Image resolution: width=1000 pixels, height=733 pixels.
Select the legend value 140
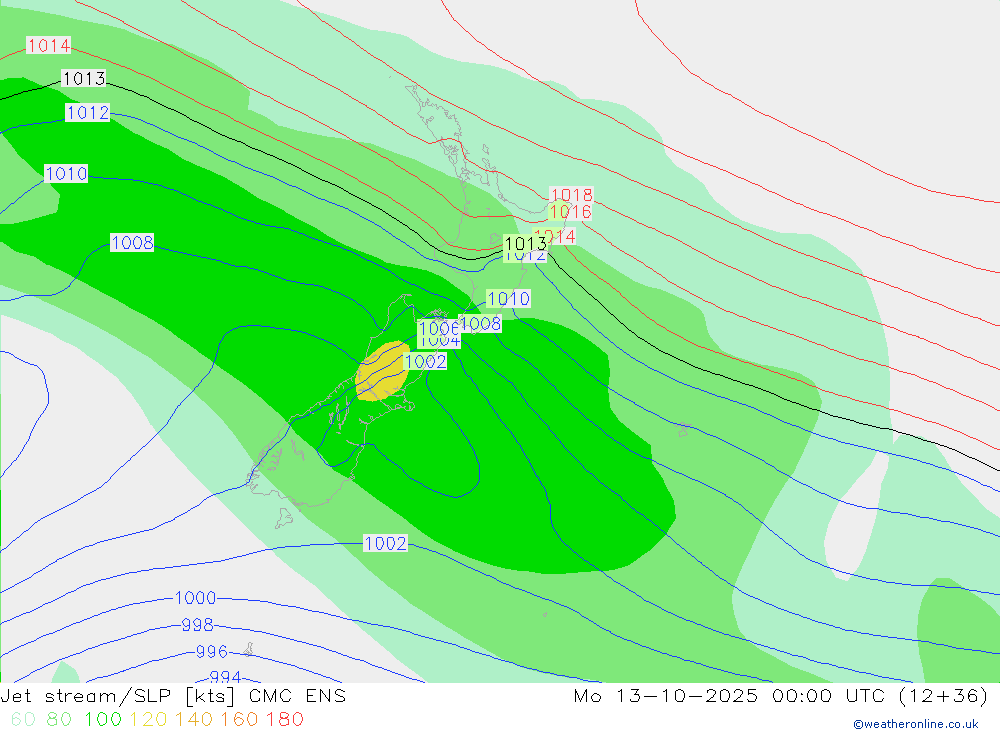tap(194, 719)
